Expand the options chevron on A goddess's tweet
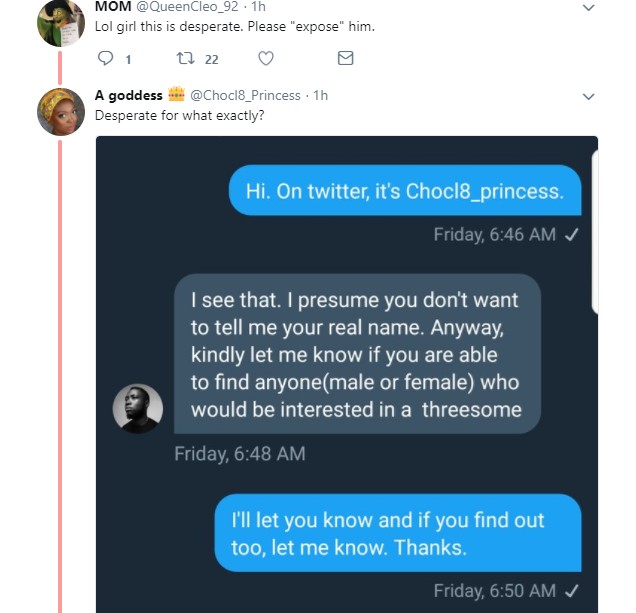The width and height of the screenshot is (636, 613). (588, 97)
